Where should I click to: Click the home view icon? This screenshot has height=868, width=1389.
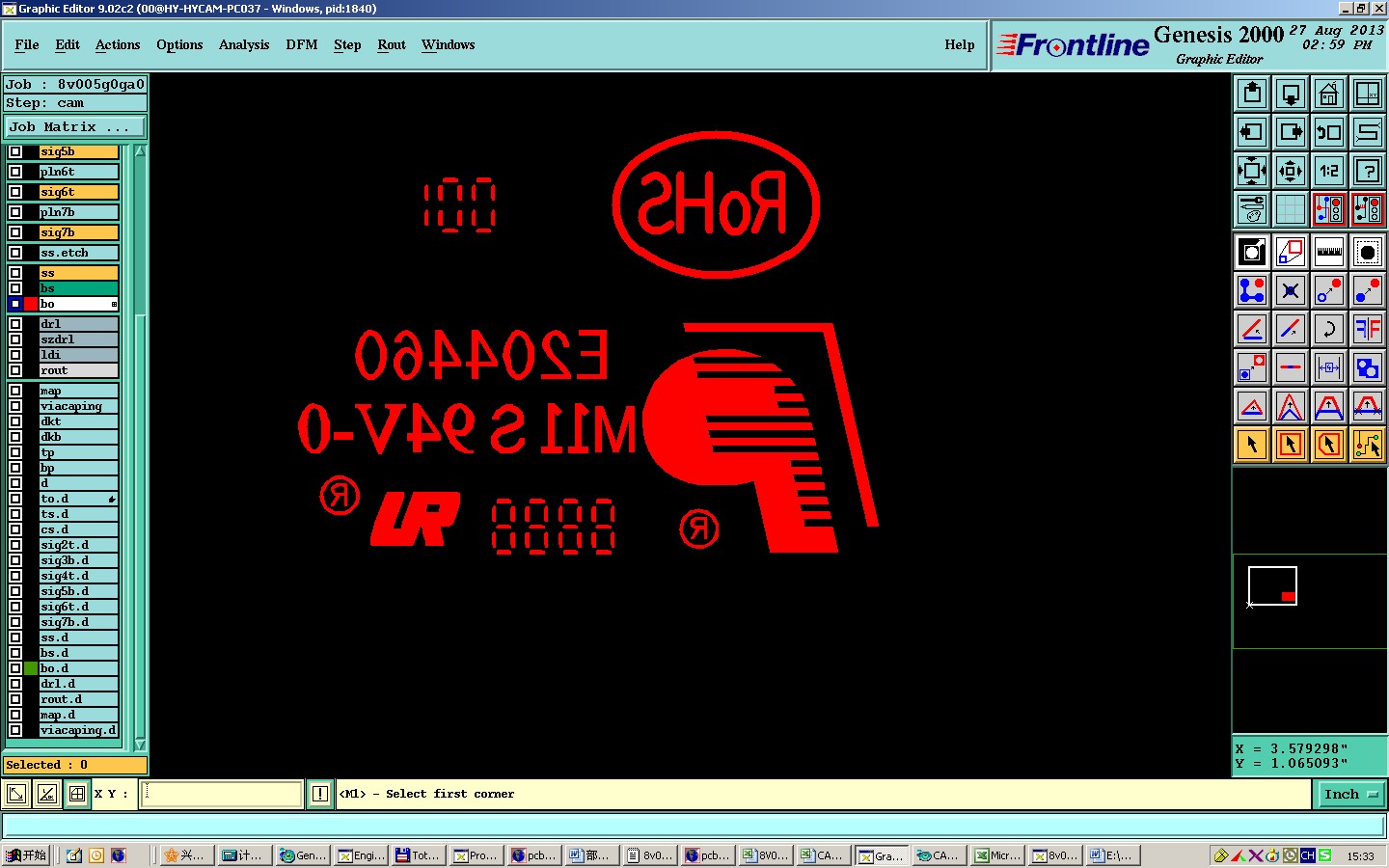(x=1329, y=94)
